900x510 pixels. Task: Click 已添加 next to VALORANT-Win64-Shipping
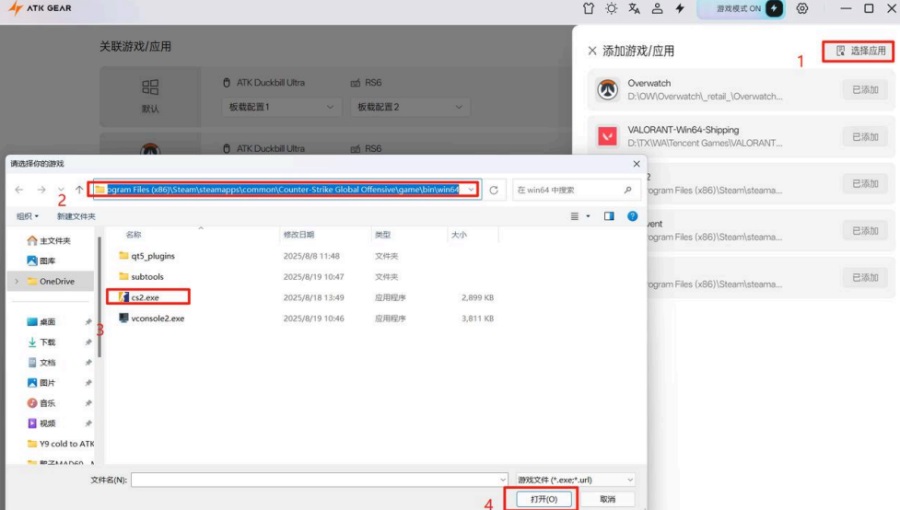click(x=865, y=137)
